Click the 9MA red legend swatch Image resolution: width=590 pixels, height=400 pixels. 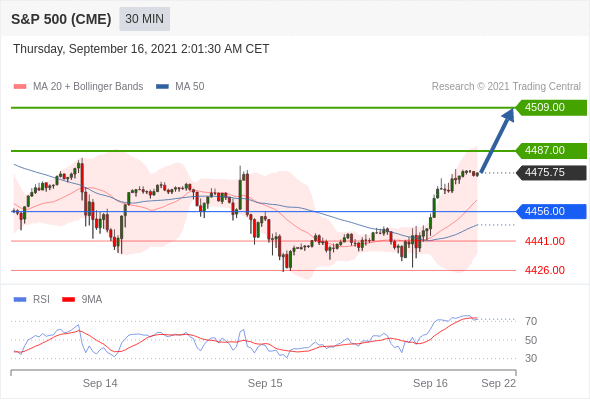click(68, 300)
